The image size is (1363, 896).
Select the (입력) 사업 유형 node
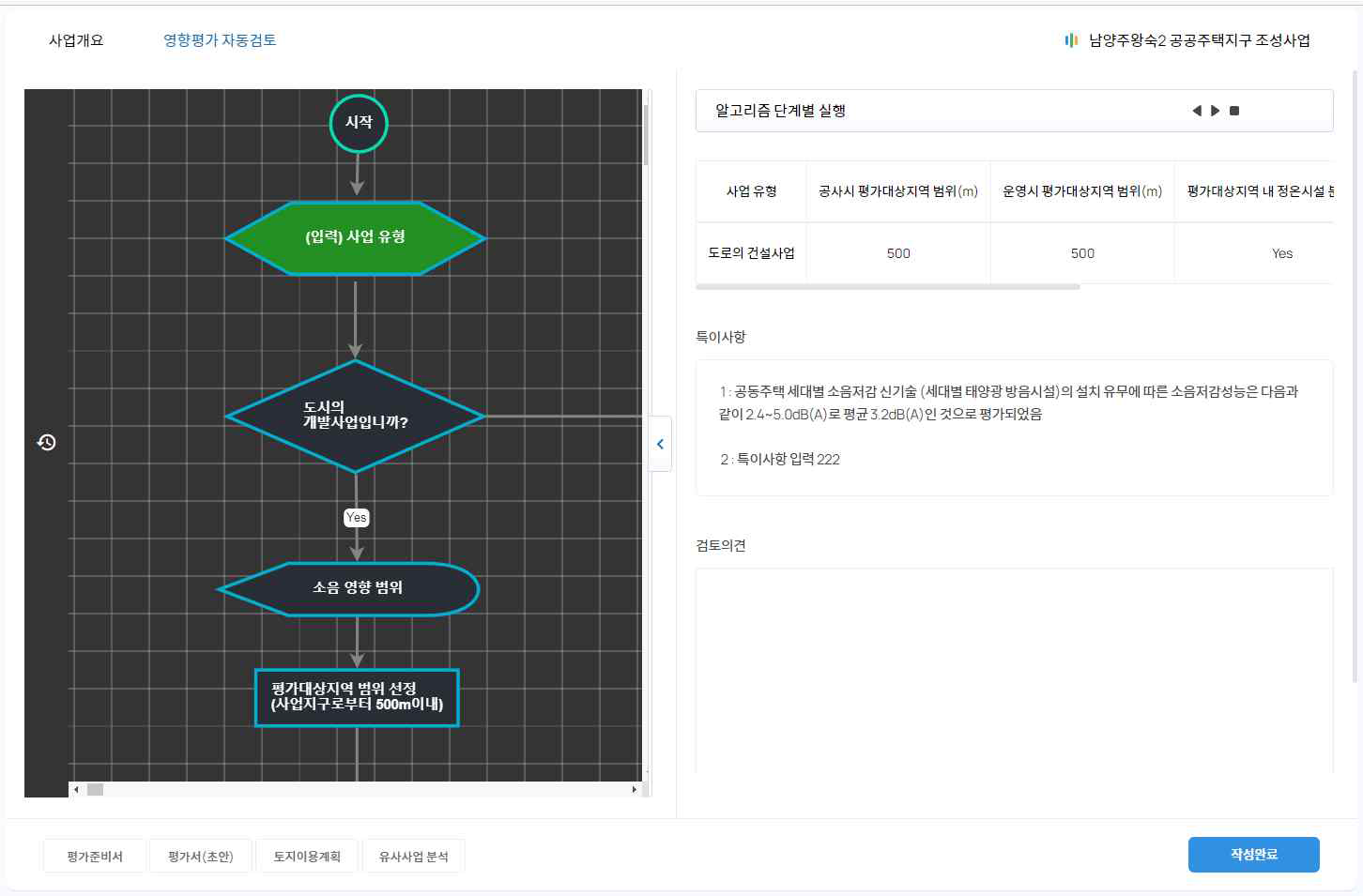pyautogui.click(x=356, y=237)
